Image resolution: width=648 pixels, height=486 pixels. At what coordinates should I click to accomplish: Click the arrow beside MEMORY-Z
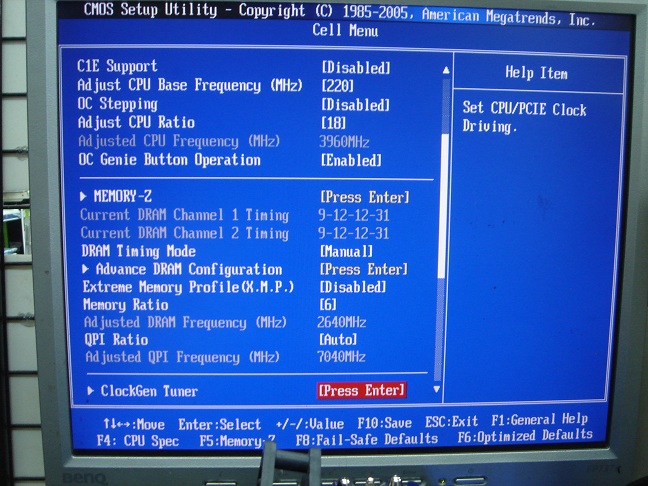point(83,196)
